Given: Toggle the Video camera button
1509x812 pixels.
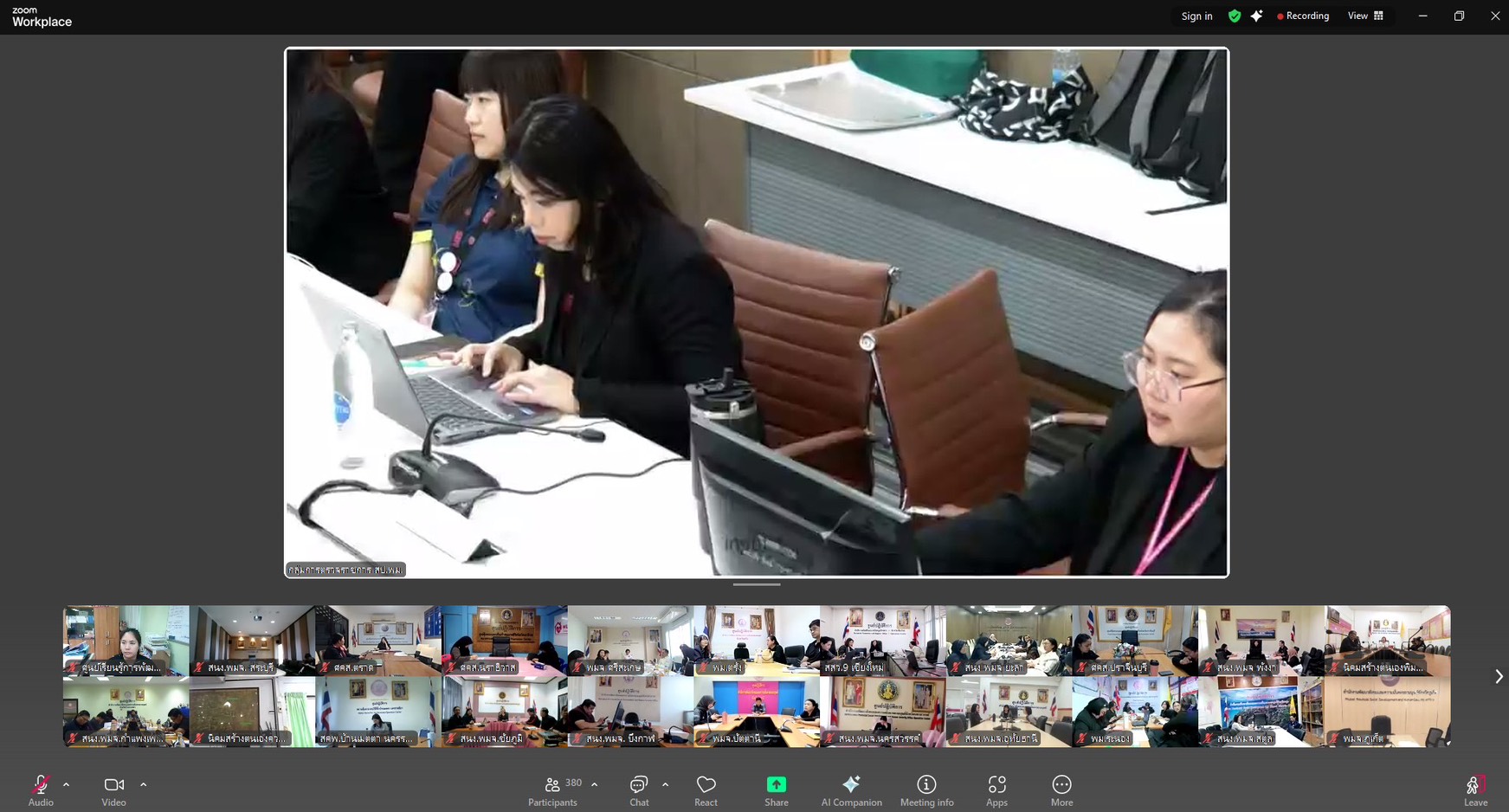Looking at the screenshot, I should tap(113, 789).
